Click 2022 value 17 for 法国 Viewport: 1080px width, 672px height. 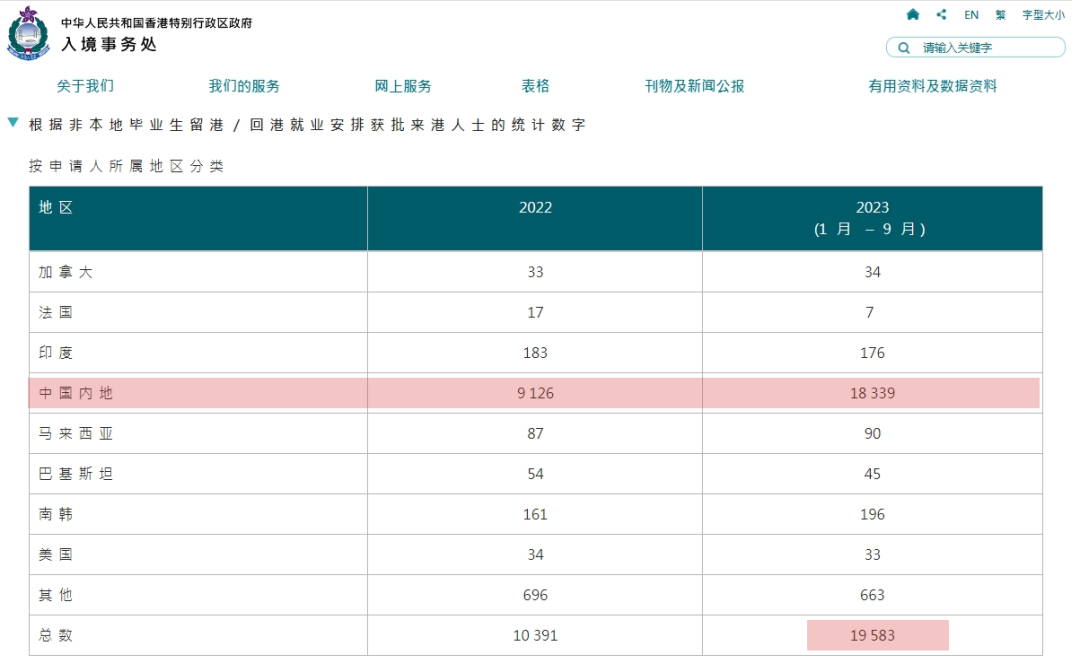pyautogui.click(x=535, y=313)
